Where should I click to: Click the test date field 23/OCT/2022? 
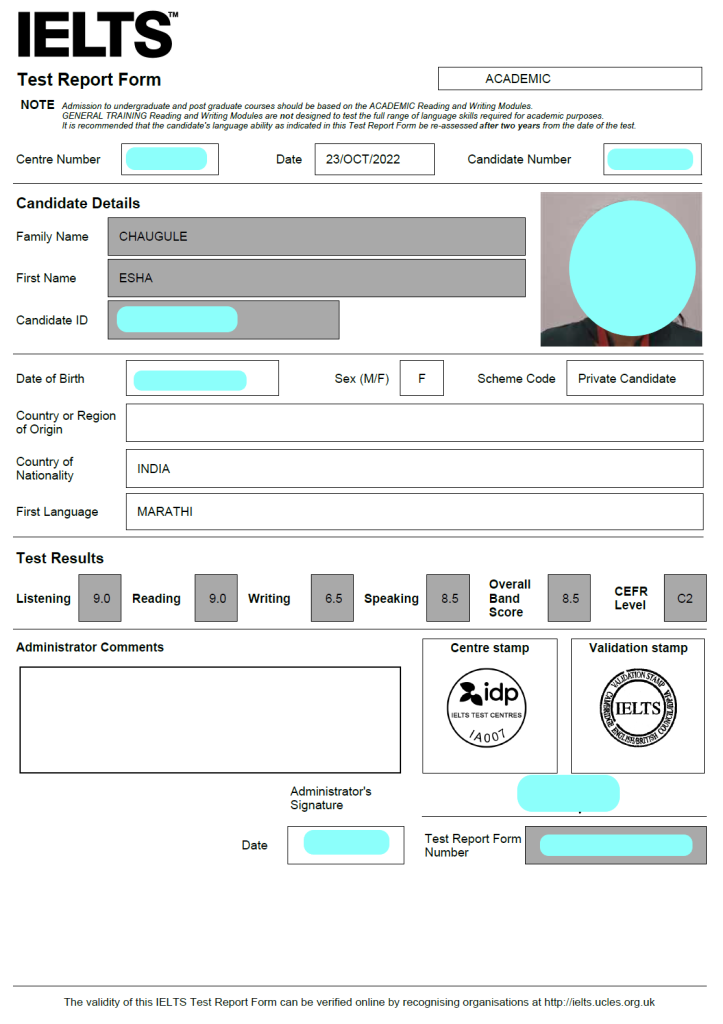[x=374, y=159]
